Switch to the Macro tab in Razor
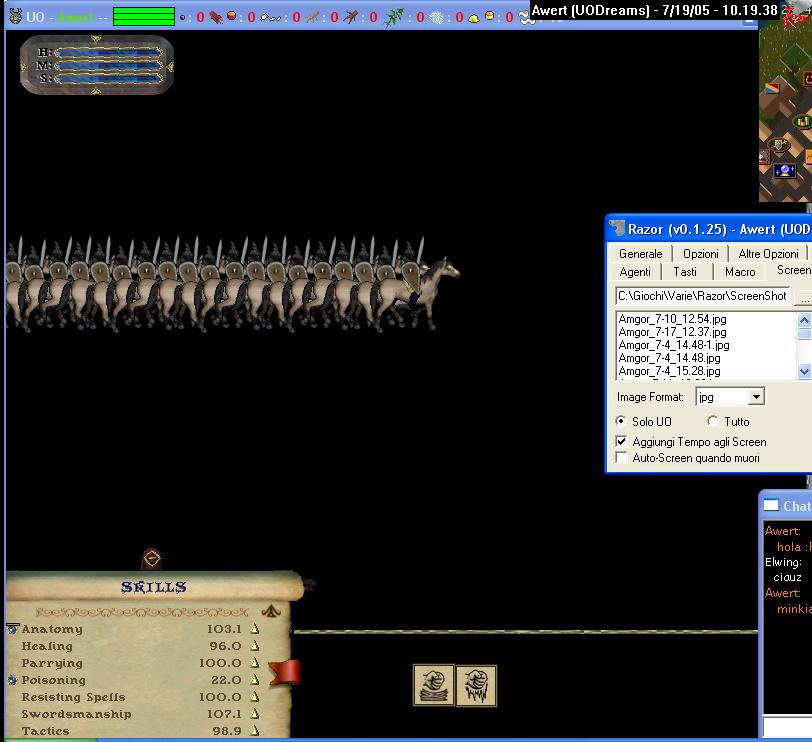 740,272
